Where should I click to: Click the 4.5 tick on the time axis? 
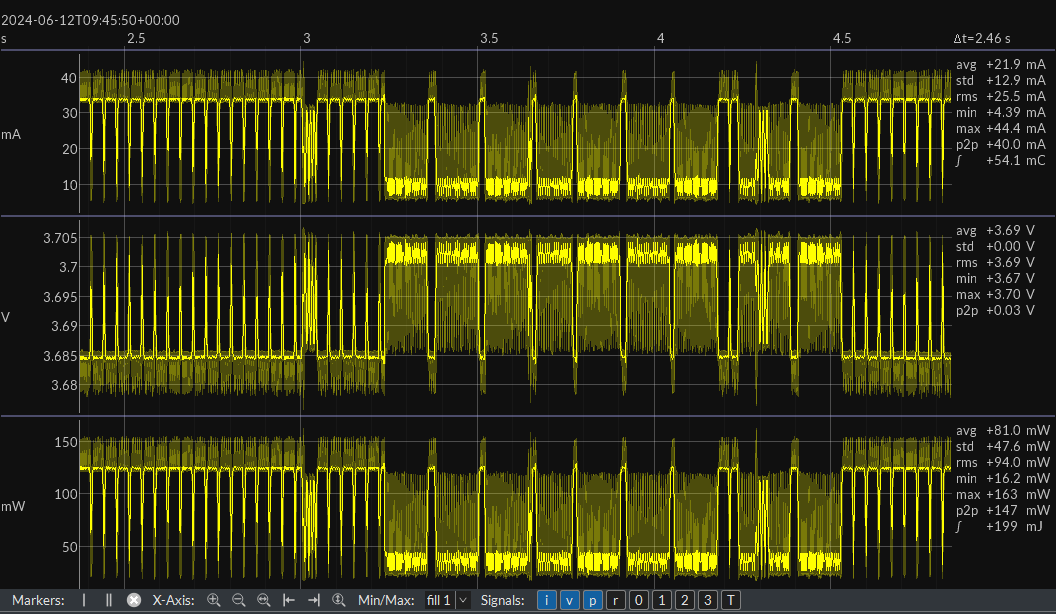click(842, 38)
